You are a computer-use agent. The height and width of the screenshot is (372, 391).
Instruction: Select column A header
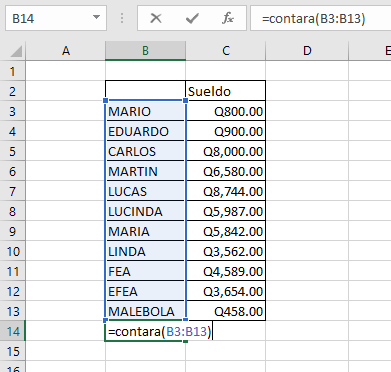[66, 51]
